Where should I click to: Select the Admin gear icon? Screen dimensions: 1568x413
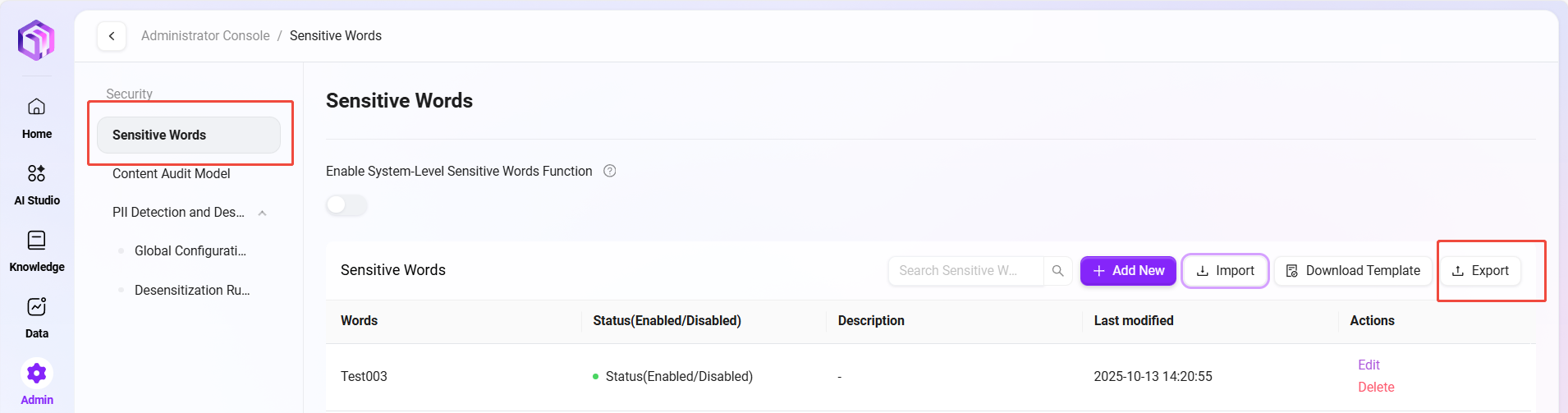(x=36, y=374)
